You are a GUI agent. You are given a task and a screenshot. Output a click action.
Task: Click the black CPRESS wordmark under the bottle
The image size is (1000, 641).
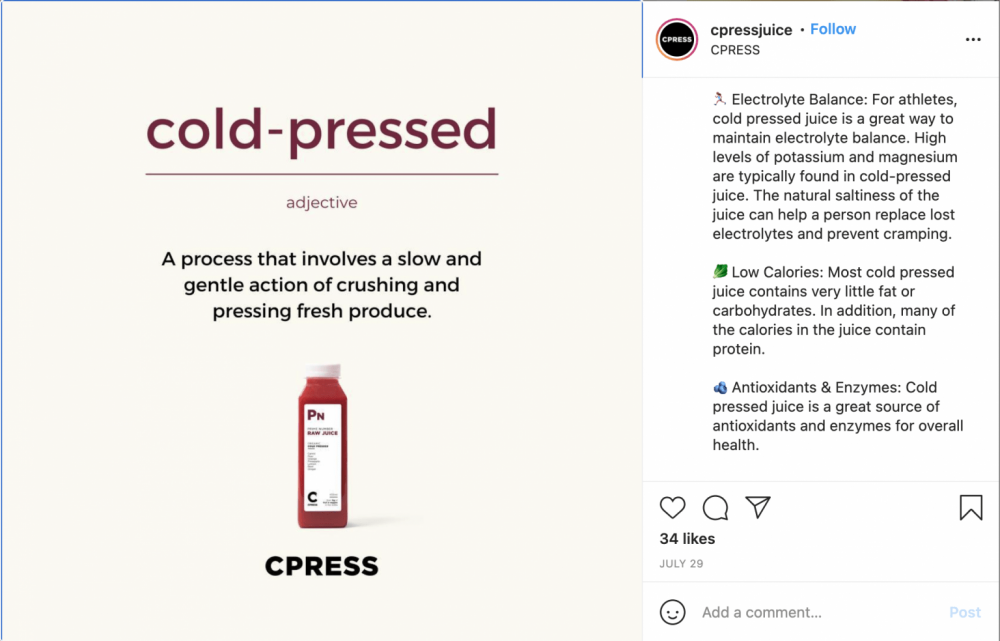[x=321, y=567]
